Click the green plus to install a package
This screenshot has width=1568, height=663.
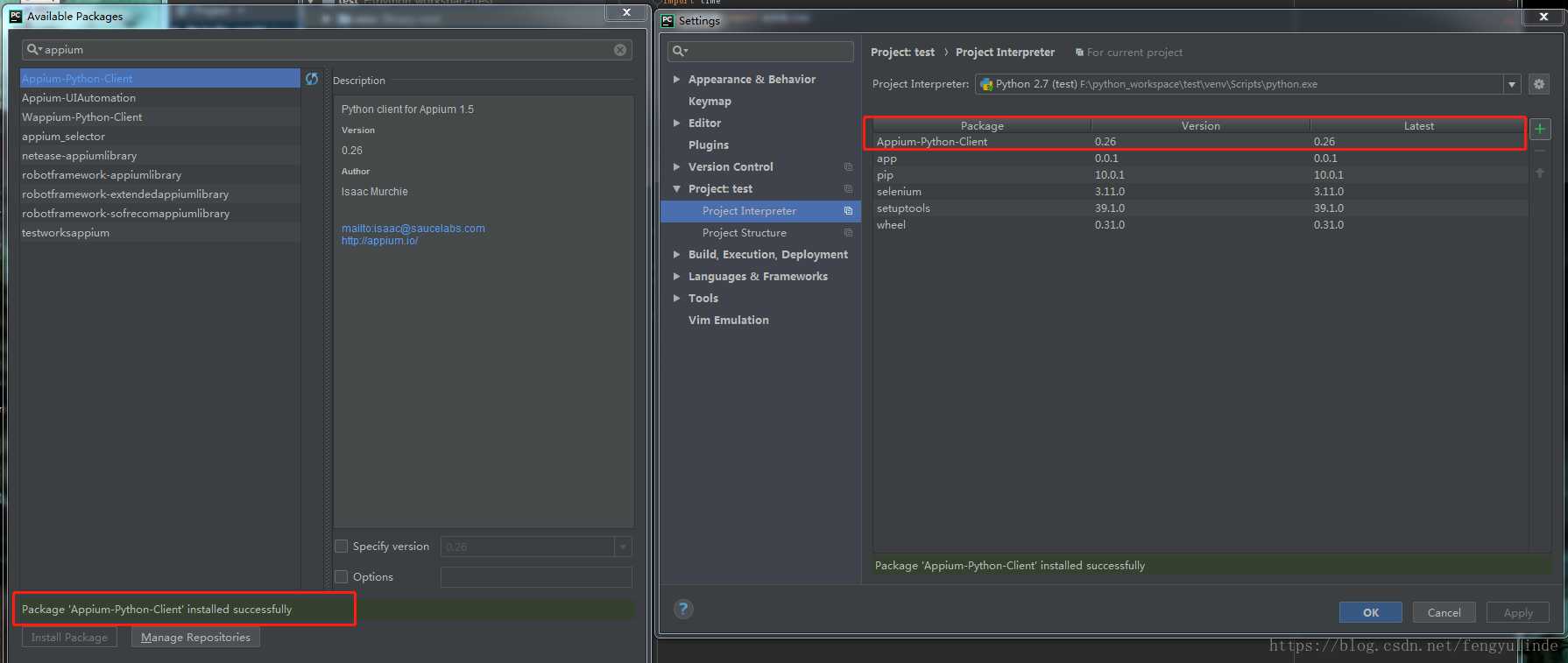pos(1540,129)
